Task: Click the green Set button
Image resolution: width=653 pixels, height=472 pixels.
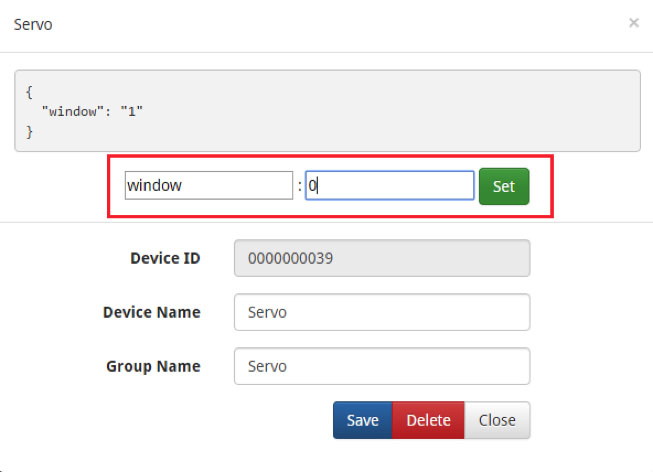Action: click(x=504, y=186)
